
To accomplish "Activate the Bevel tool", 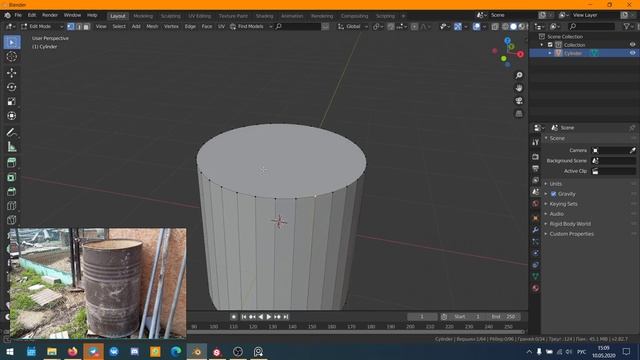I will pyautogui.click(x=11, y=191).
